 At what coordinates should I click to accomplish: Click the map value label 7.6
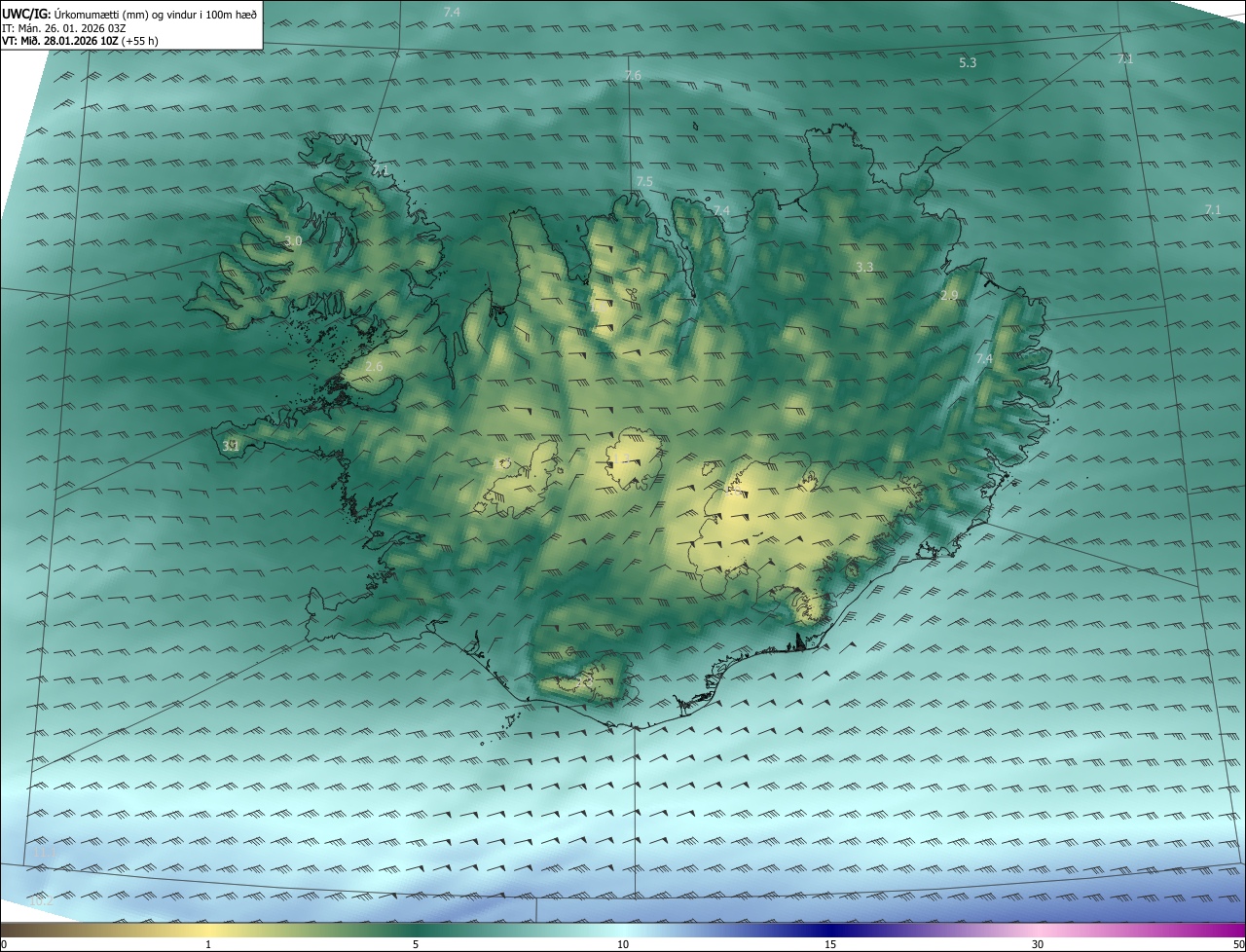tap(633, 76)
